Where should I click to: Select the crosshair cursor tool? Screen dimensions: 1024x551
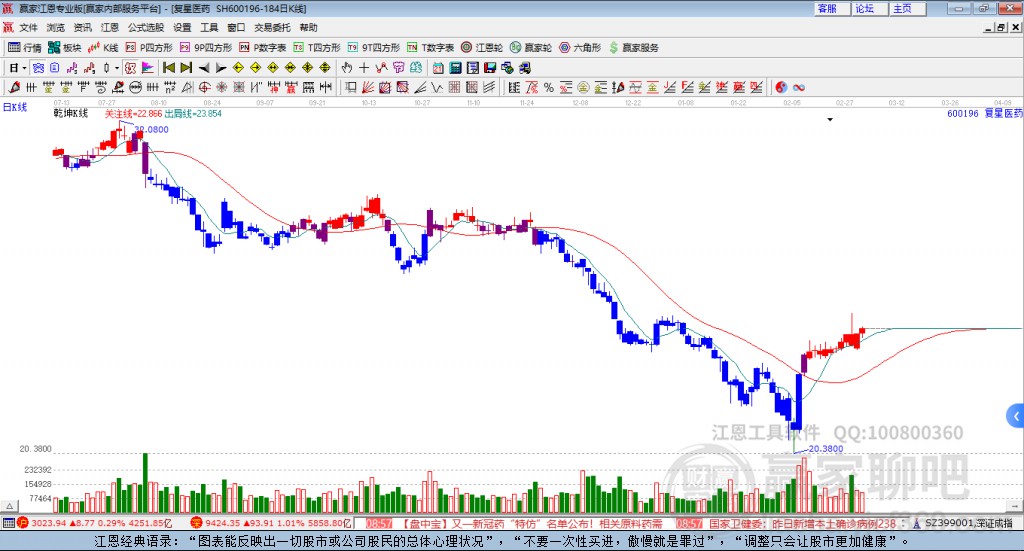tap(364, 68)
